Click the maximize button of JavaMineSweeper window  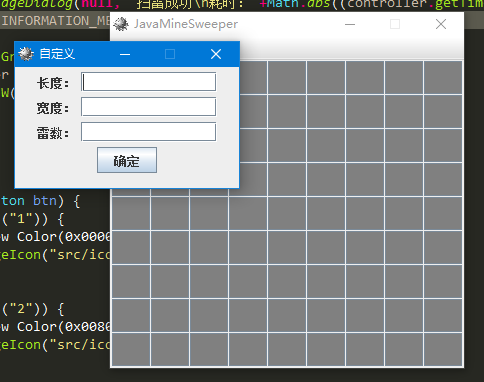pos(395,24)
